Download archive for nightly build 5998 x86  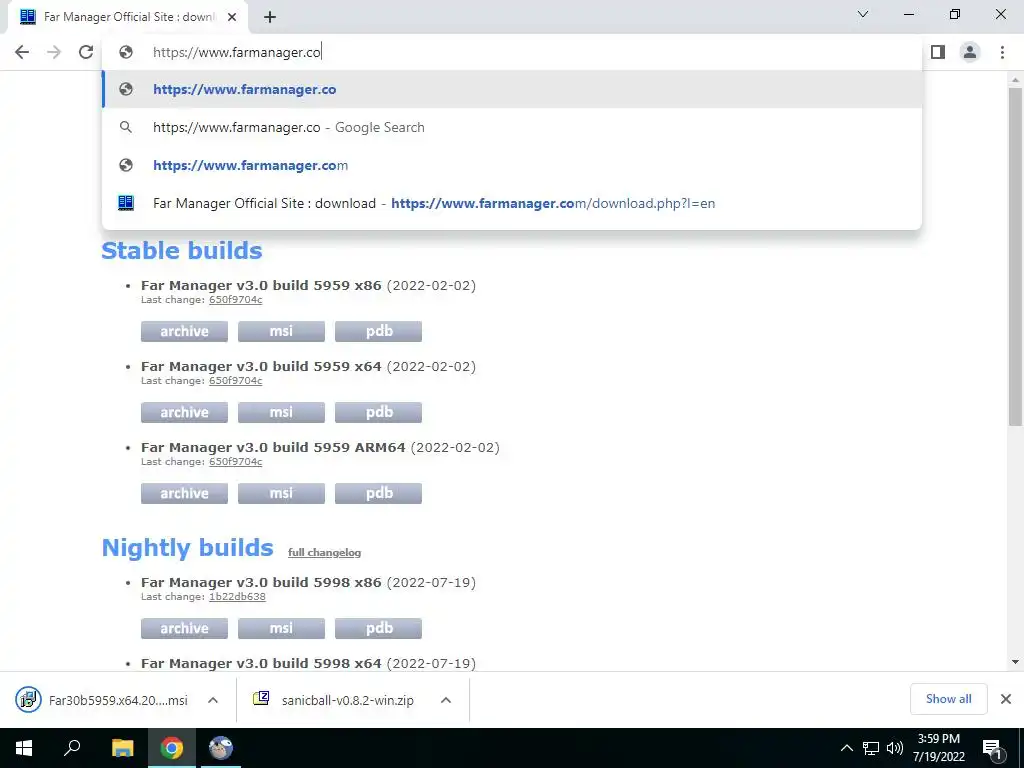pos(184,628)
